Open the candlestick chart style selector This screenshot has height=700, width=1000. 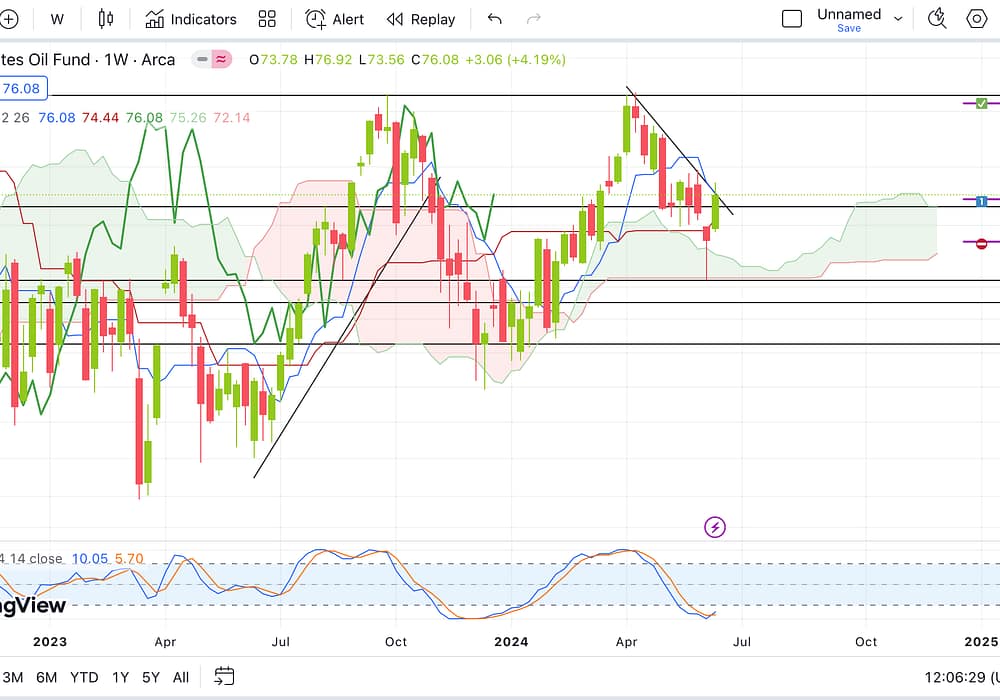(106, 19)
